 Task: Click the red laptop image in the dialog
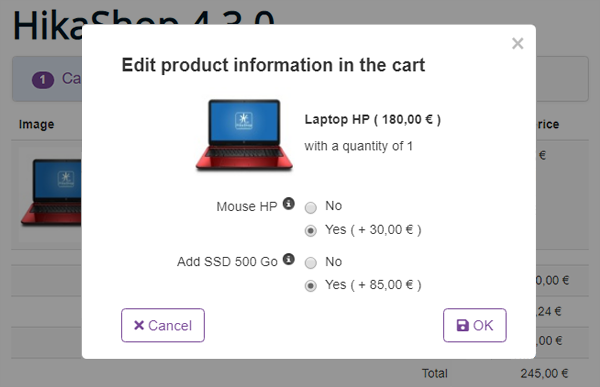[x=244, y=135]
